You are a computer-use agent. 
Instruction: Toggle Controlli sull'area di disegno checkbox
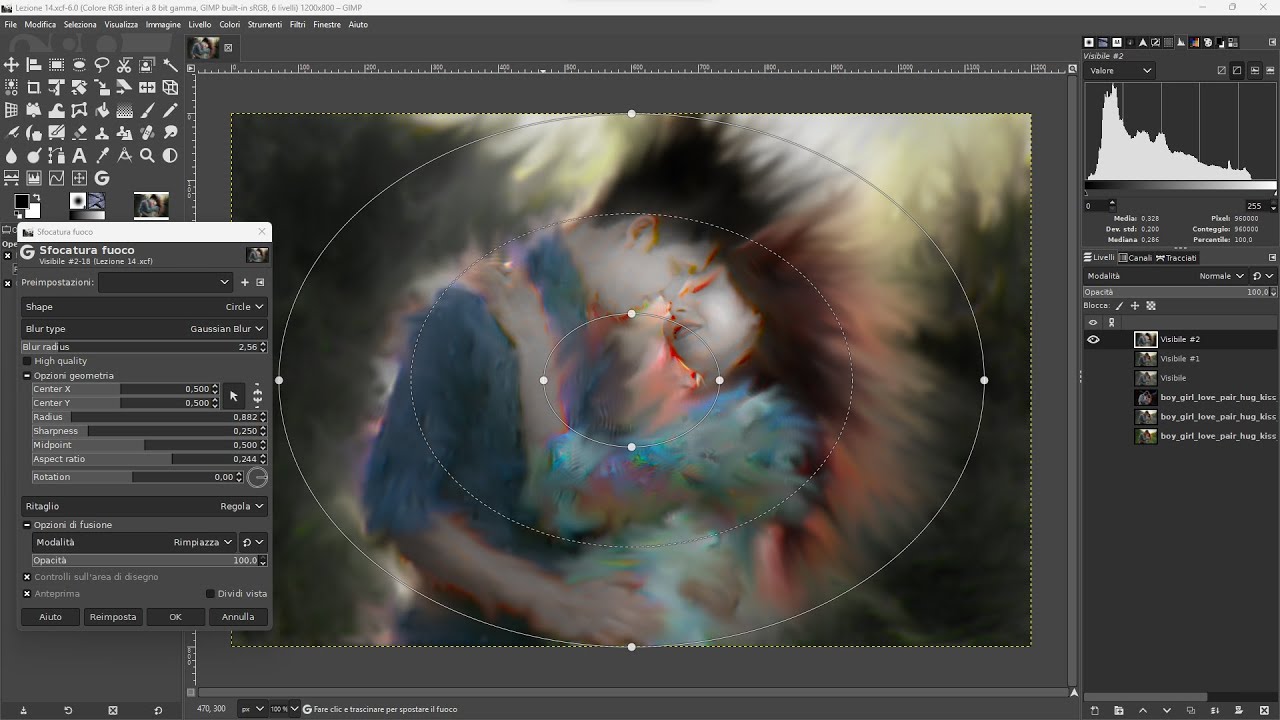pos(27,577)
